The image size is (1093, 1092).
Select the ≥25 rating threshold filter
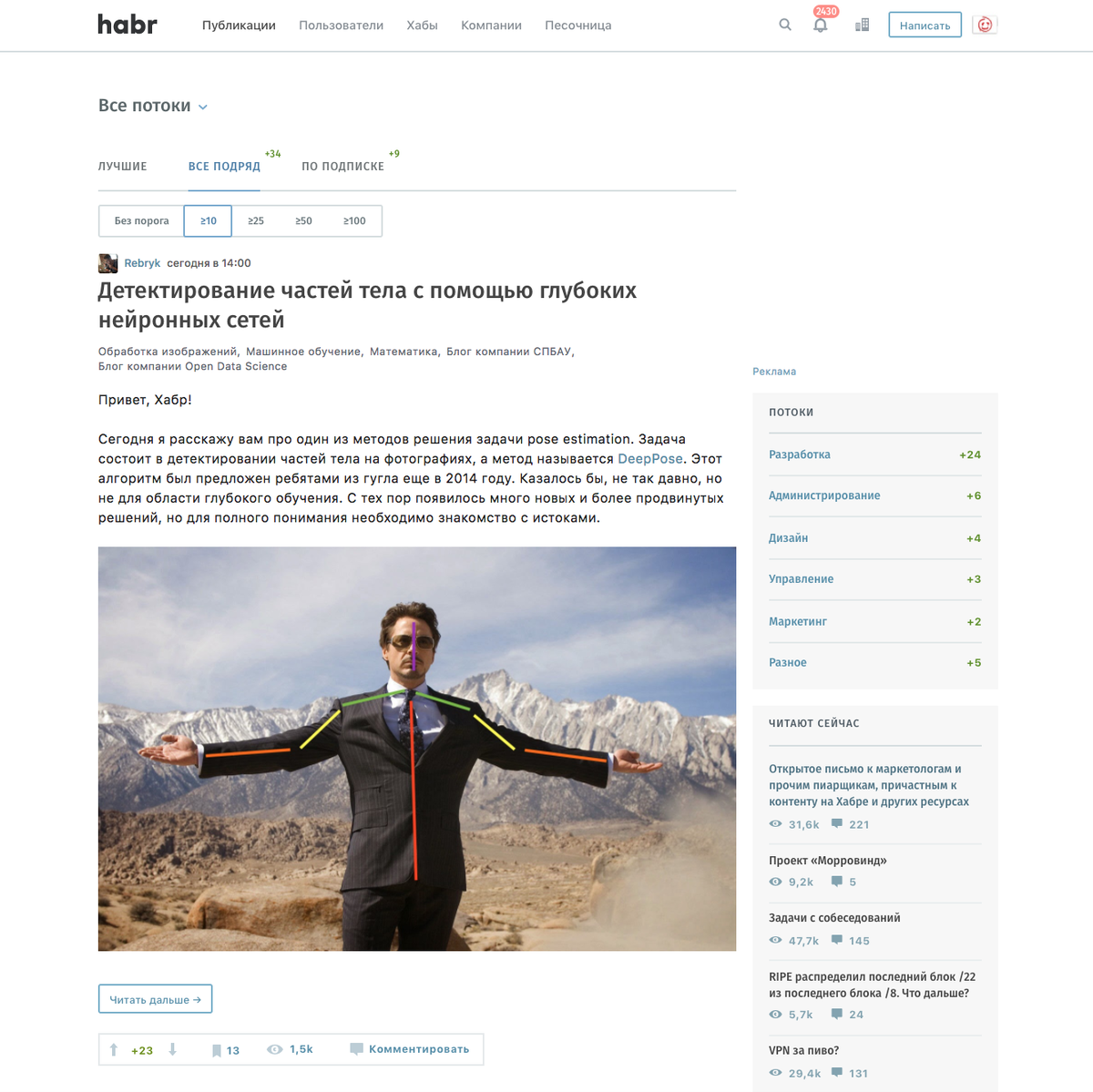[x=256, y=220]
